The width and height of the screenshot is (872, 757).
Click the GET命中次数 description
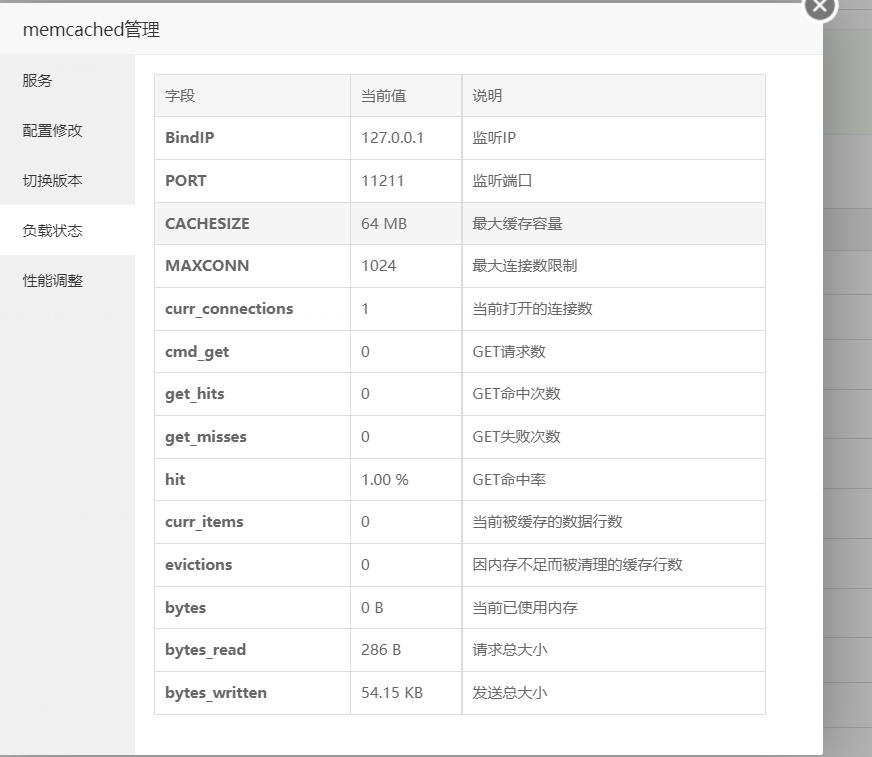[x=516, y=394]
